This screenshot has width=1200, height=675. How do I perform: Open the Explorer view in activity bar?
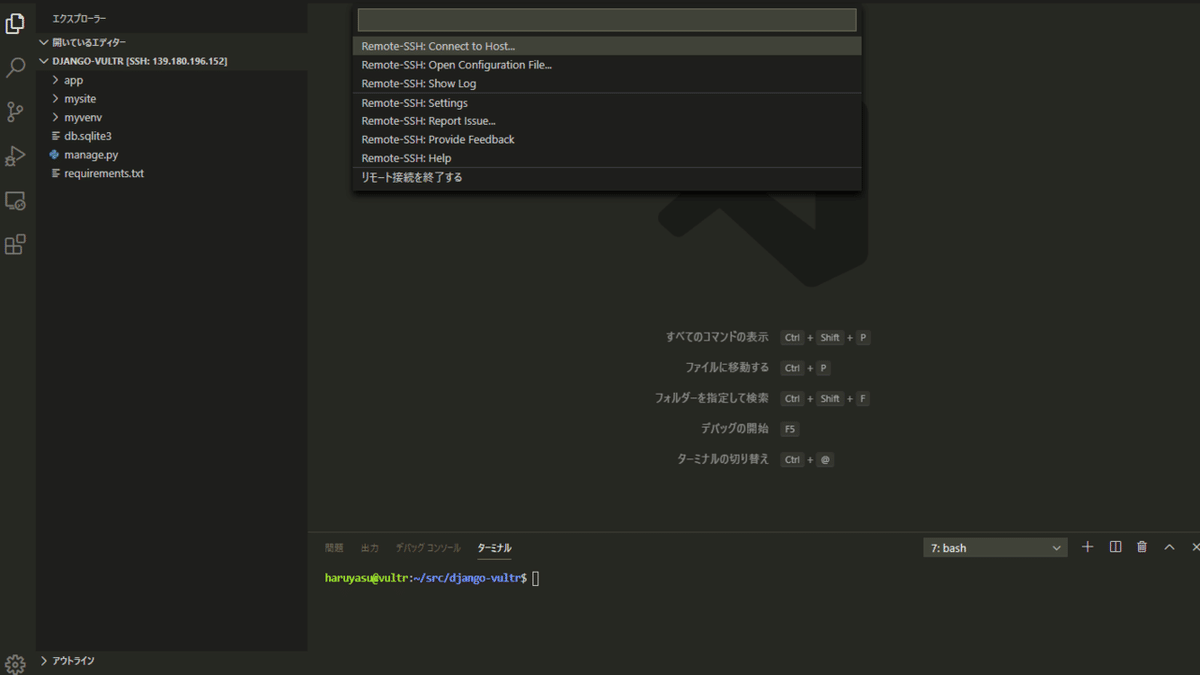coord(15,24)
